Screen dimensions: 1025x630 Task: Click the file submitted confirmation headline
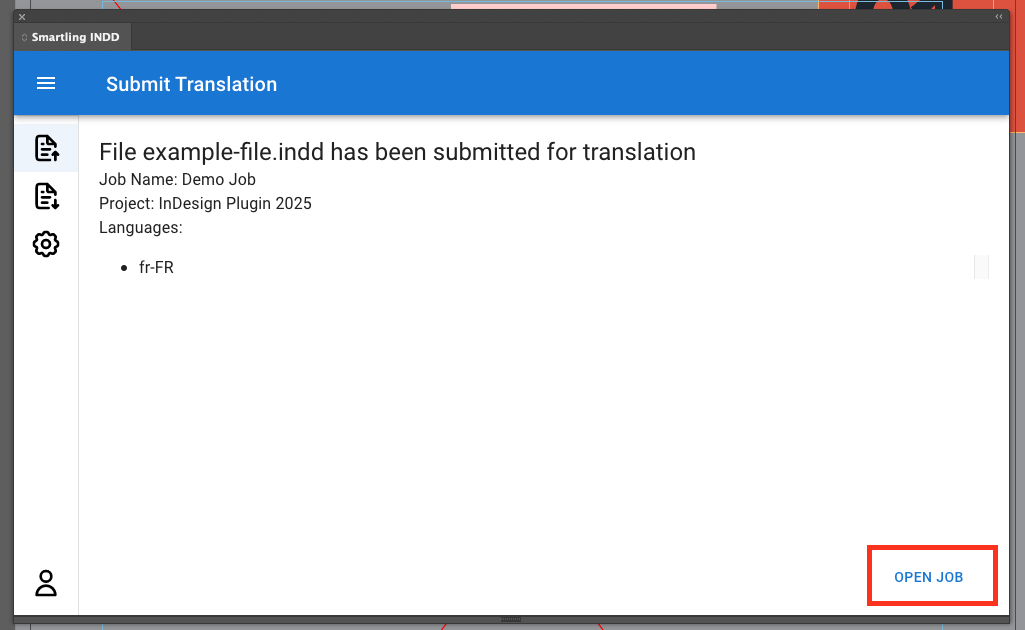[397, 152]
